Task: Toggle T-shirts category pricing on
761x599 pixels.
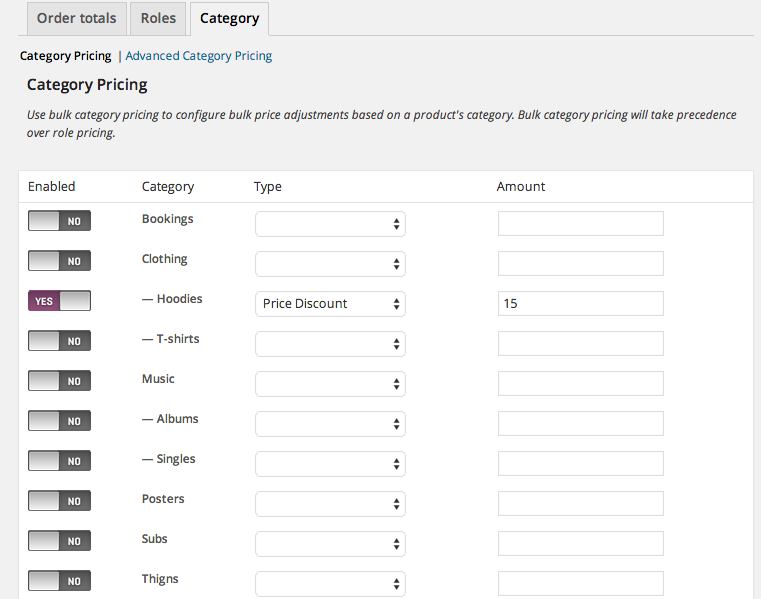Action: pos(59,341)
